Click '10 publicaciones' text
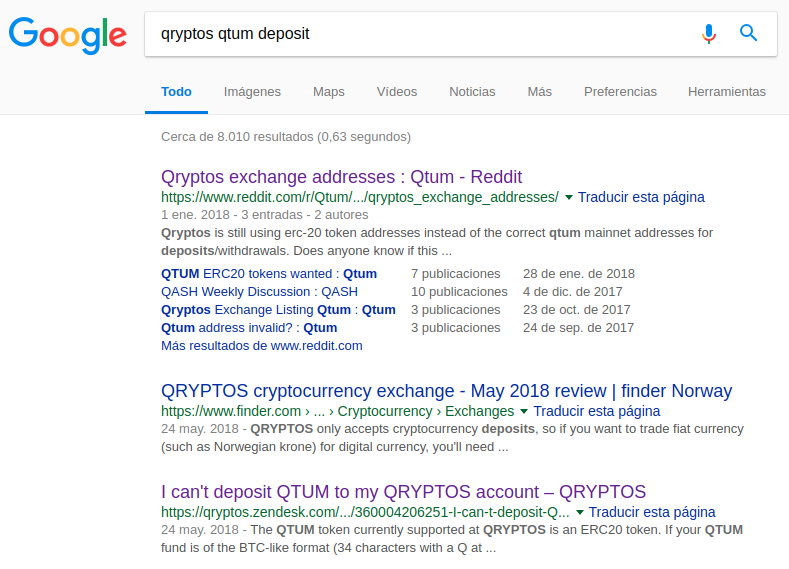 pyautogui.click(x=459, y=292)
